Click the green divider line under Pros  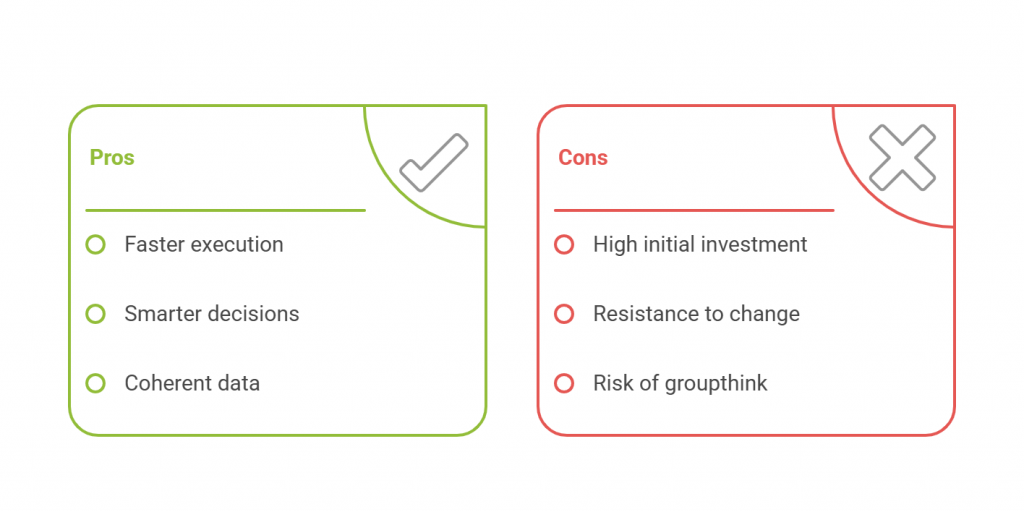(x=225, y=210)
